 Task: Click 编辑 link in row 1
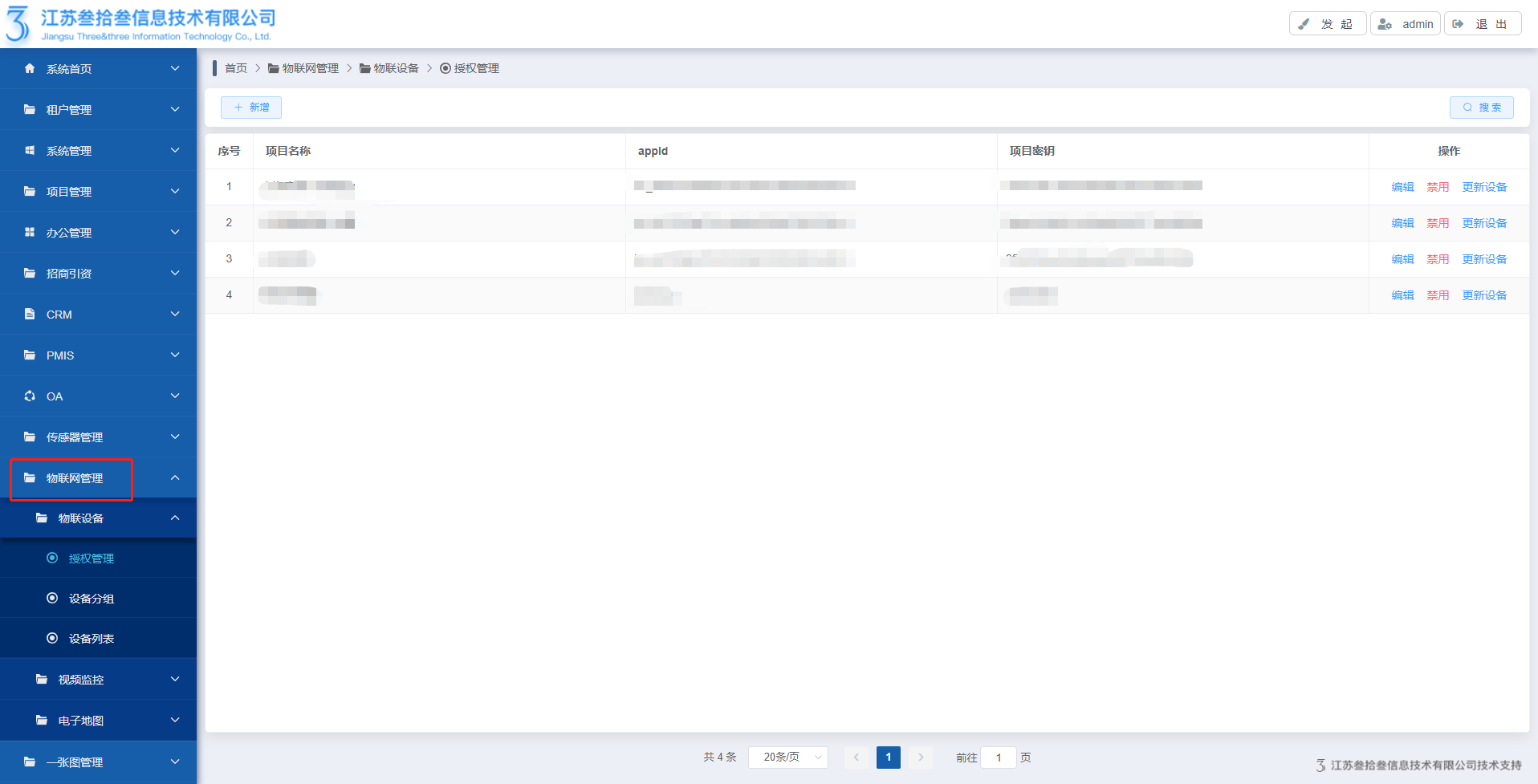coord(1402,187)
